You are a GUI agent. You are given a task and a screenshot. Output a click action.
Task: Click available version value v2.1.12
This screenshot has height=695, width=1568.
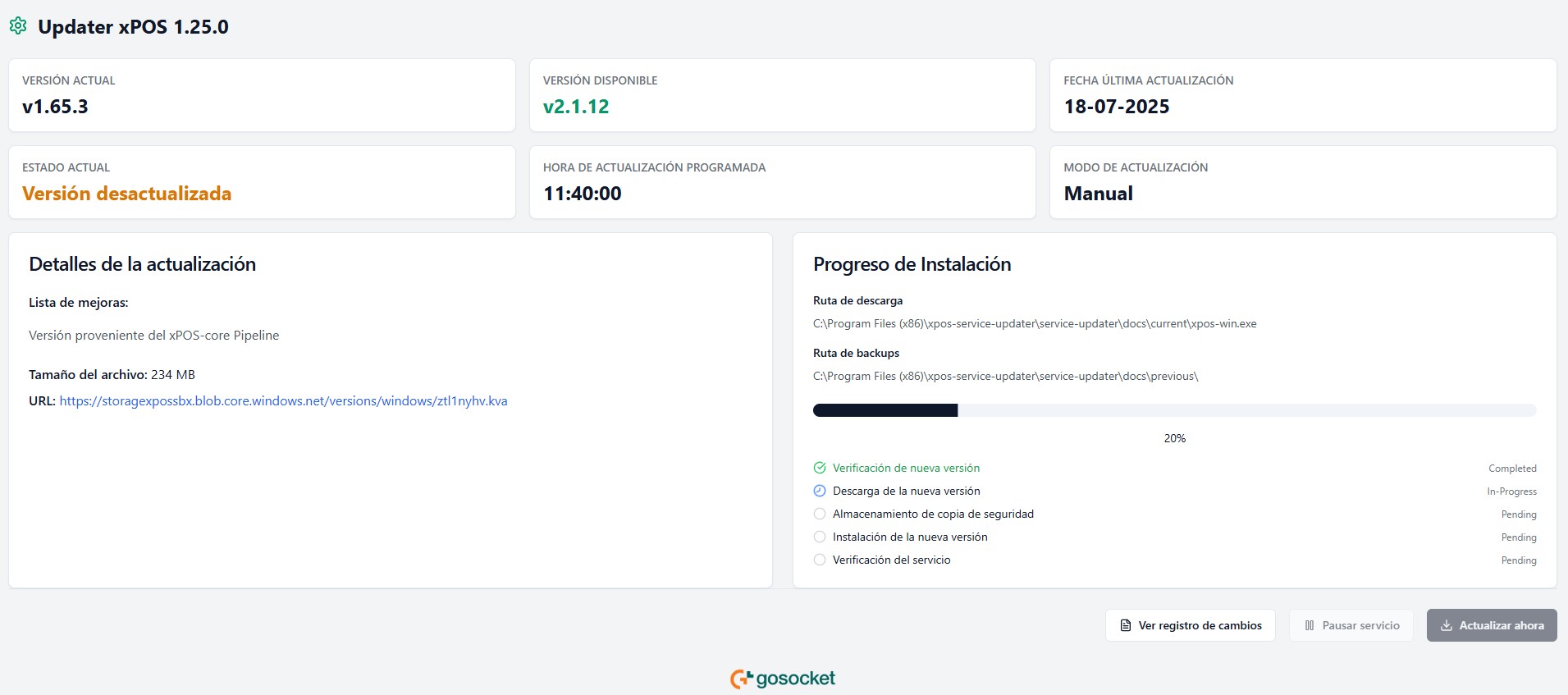tap(576, 107)
